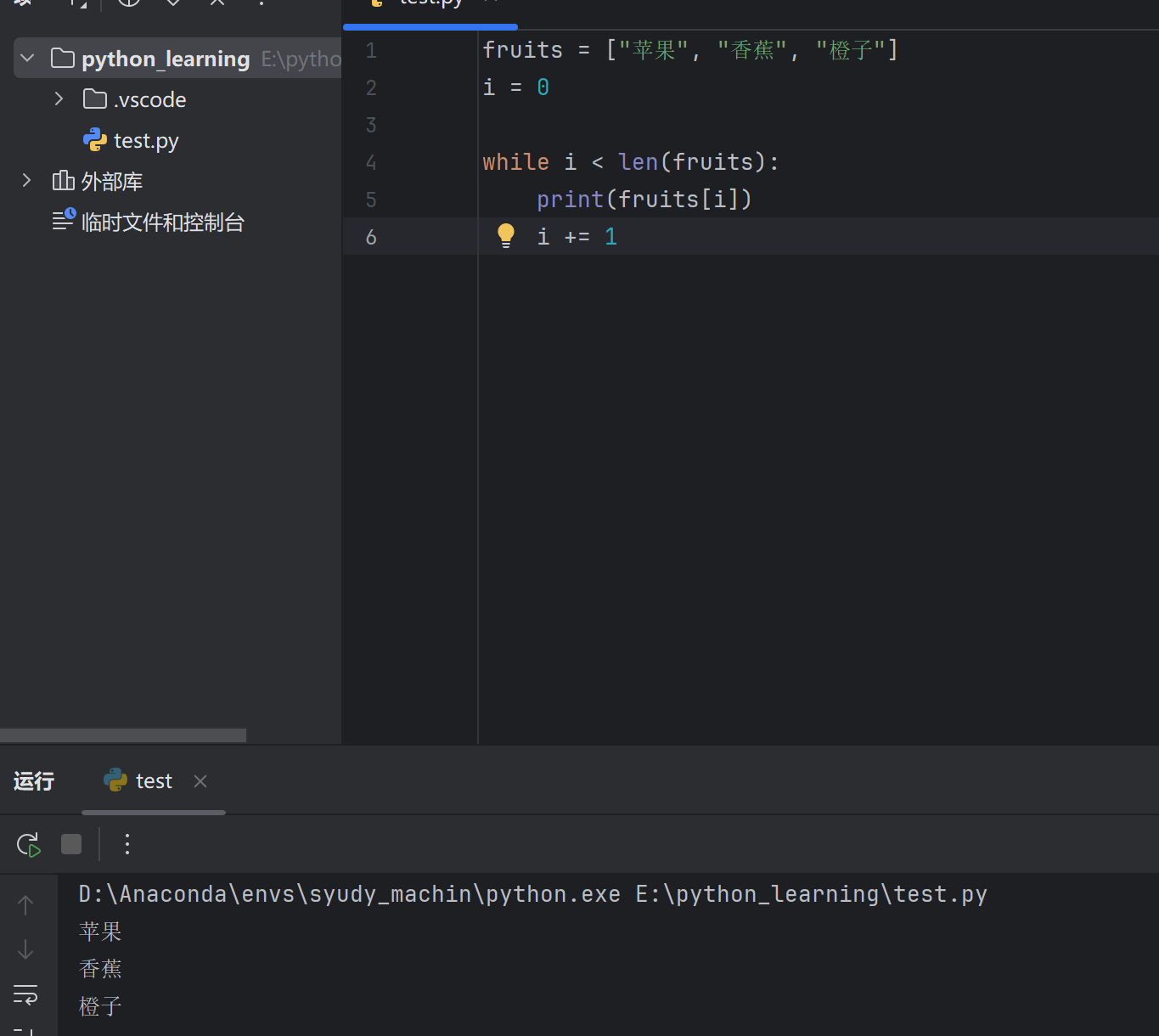This screenshot has width=1159, height=1036.
Task: Click the down arrow beside the console output
Action: tap(25, 949)
